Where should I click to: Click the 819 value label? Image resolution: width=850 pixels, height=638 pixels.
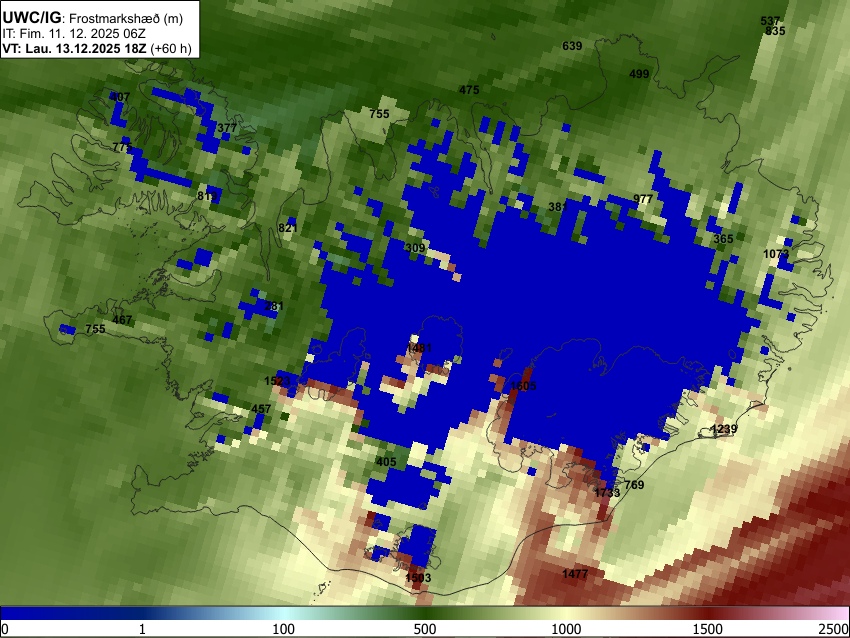207,196
